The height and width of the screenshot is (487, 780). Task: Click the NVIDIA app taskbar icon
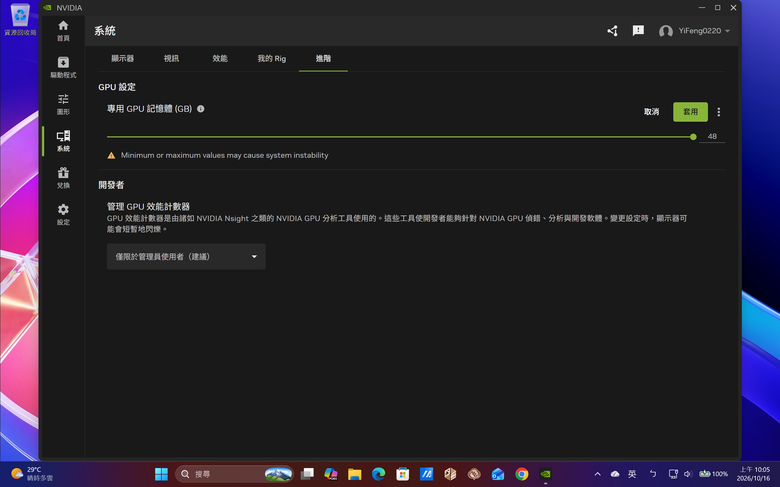coord(546,474)
